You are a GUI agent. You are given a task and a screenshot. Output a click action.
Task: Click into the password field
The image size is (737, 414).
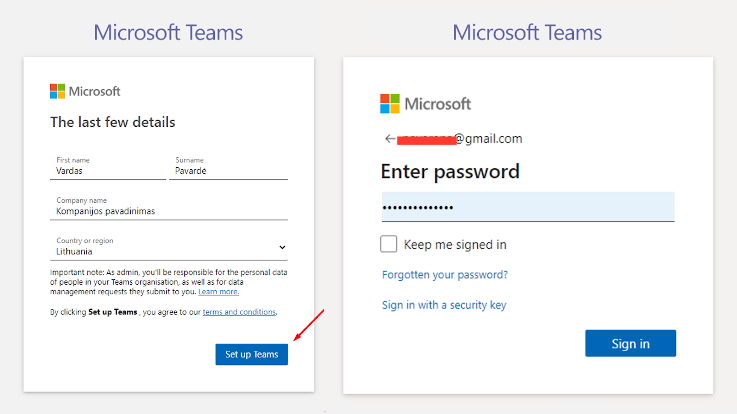tap(527, 207)
